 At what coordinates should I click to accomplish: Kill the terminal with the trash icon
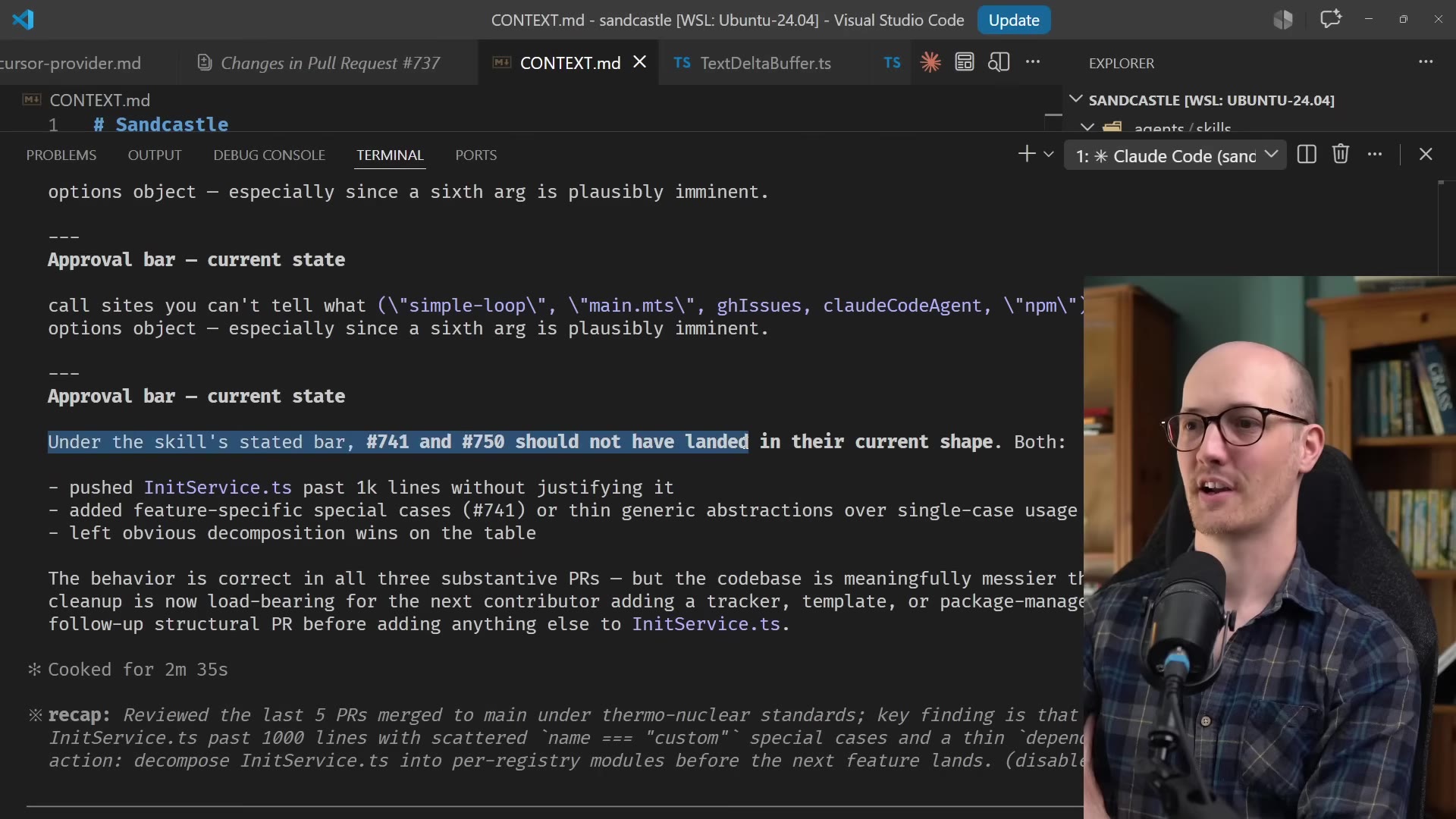(1341, 154)
